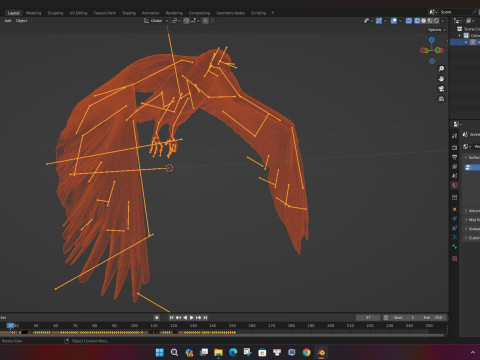480x360 pixels.
Task: Open the Geometry Nodes workspace tab
Action: click(x=230, y=13)
